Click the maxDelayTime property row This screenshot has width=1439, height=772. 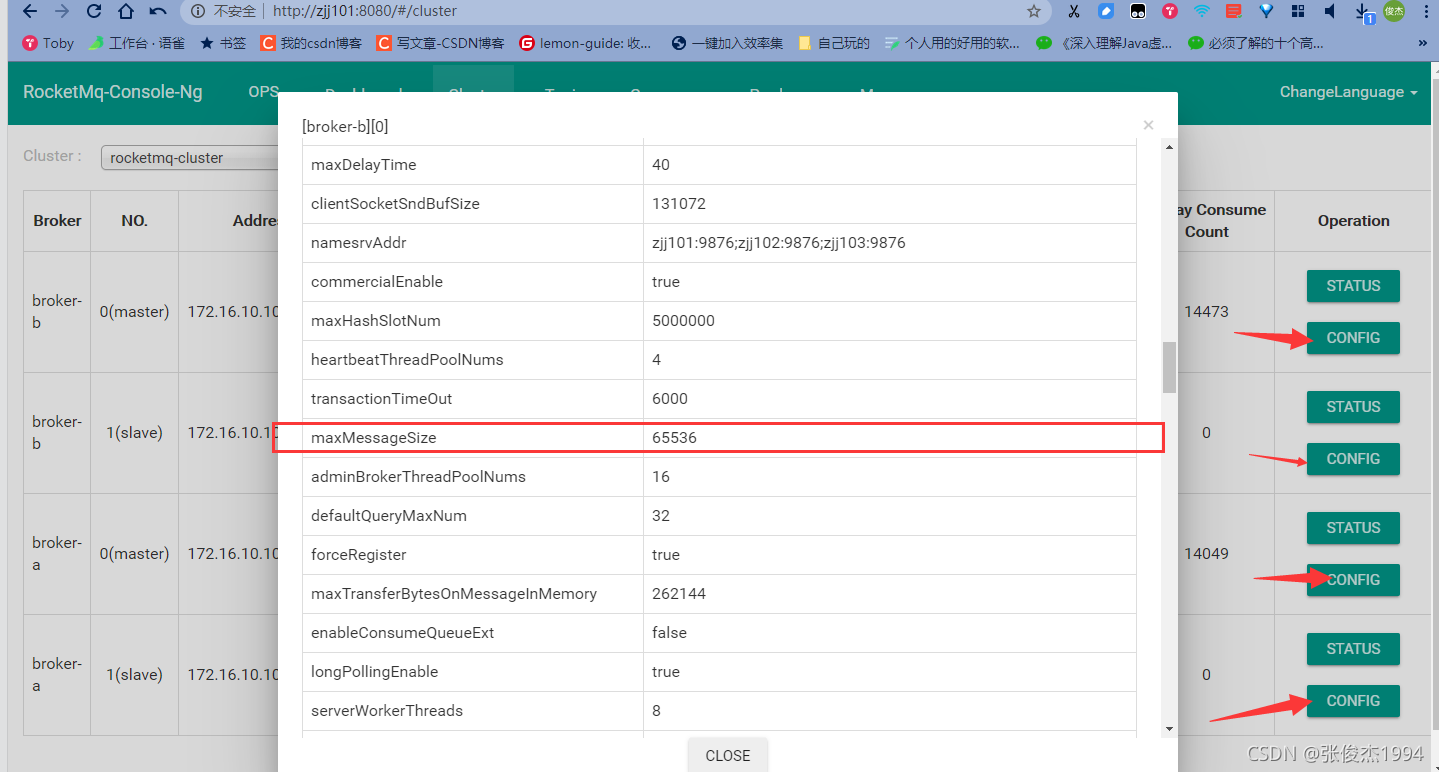tap(720, 165)
